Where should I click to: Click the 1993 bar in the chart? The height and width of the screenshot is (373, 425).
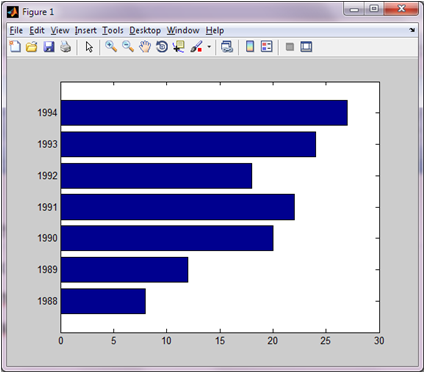click(188, 144)
